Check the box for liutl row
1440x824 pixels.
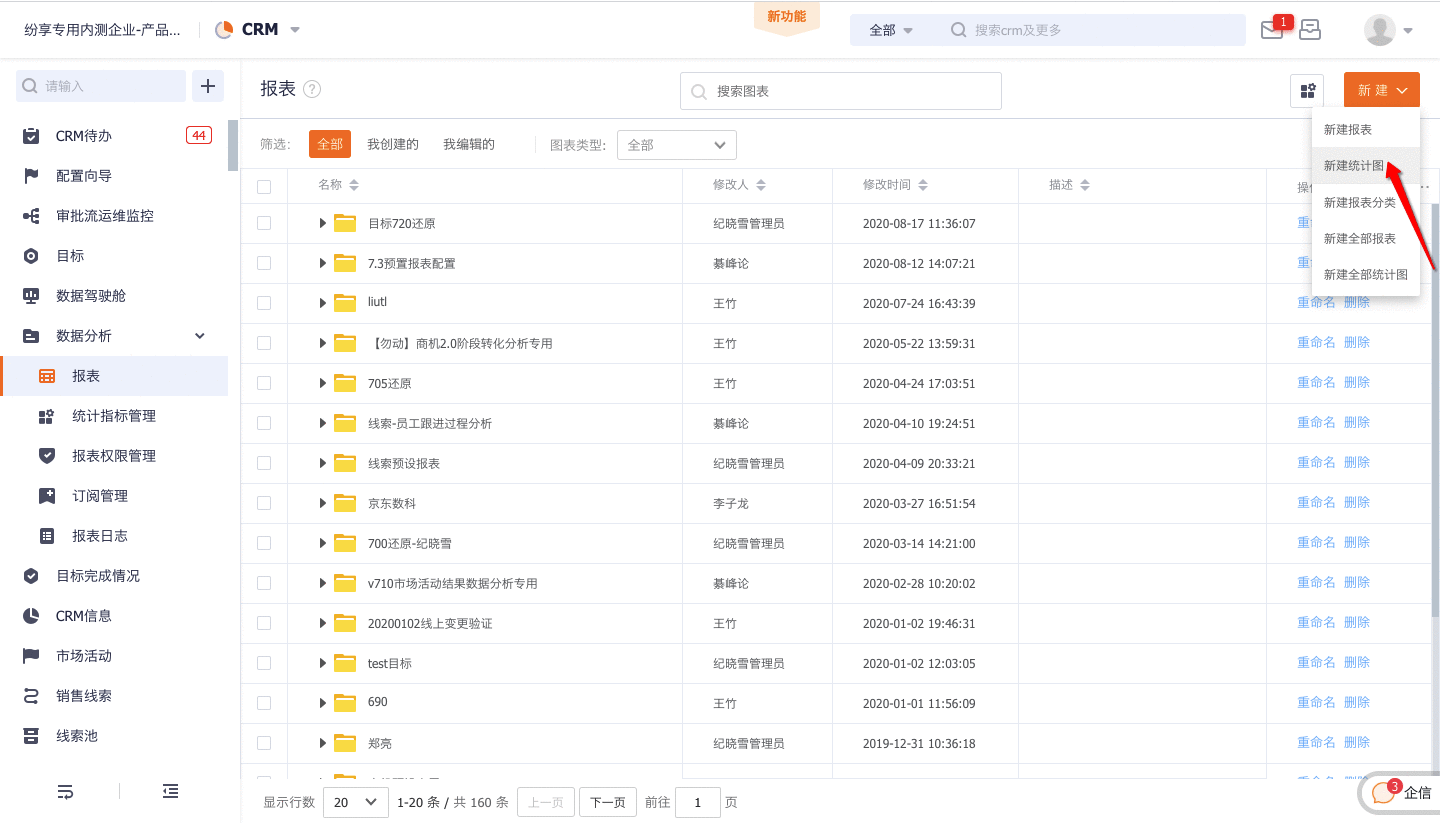(x=264, y=303)
